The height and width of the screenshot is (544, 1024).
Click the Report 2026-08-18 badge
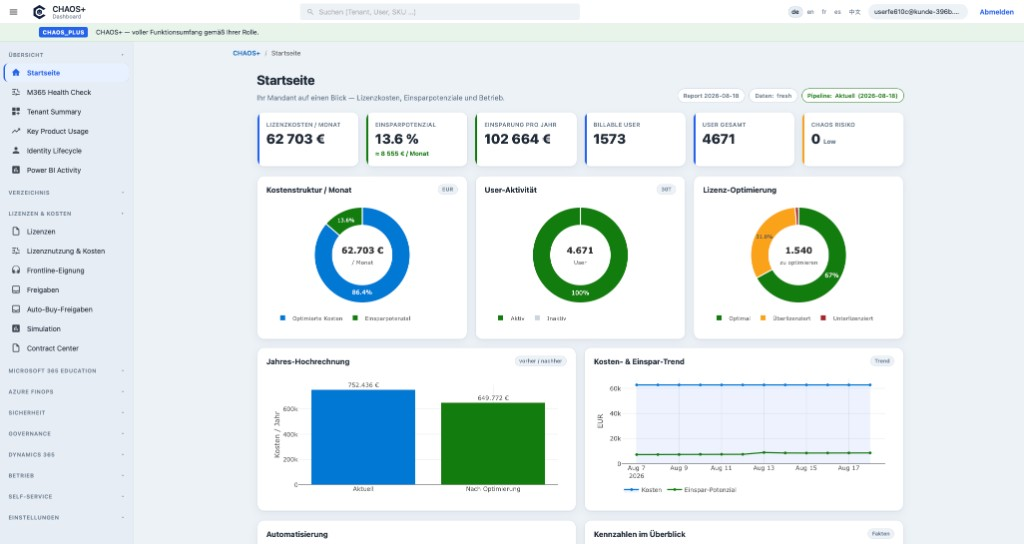click(711, 95)
